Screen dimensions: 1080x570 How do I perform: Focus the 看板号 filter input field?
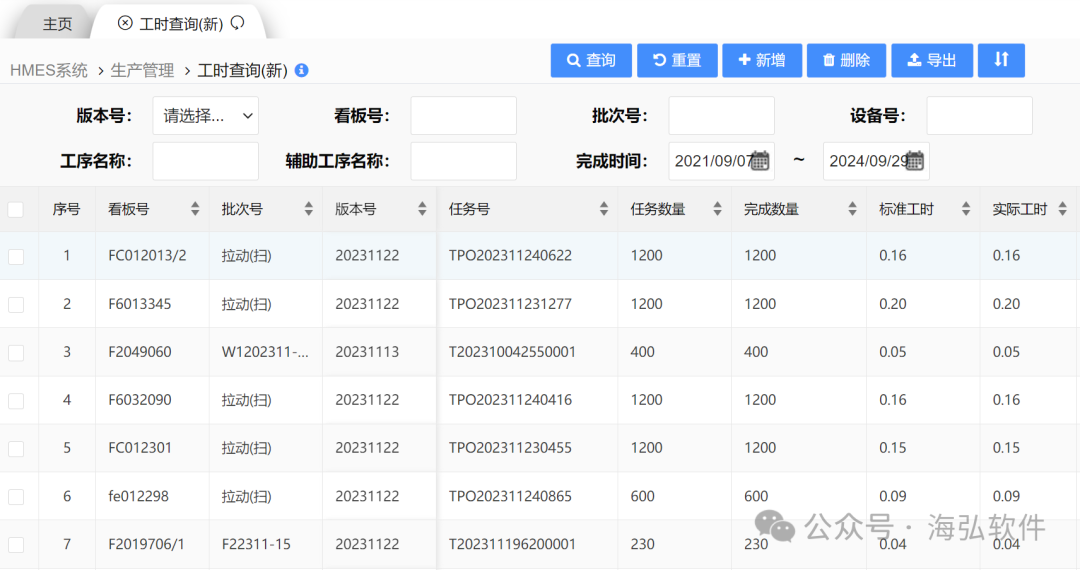coord(464,116)
